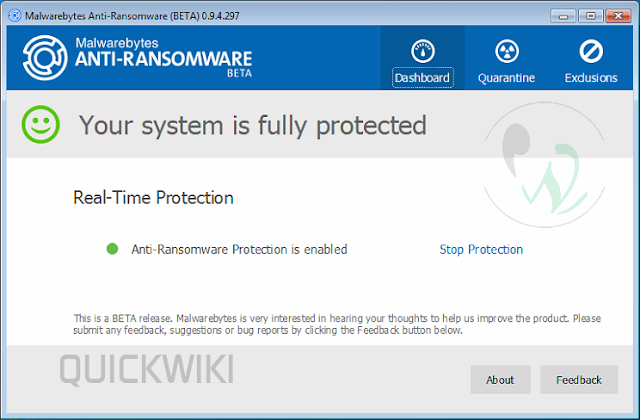Click the Malwarebytes maze logo in header
640x420 pixels.
pyautogui.click(x=45, y=58)
